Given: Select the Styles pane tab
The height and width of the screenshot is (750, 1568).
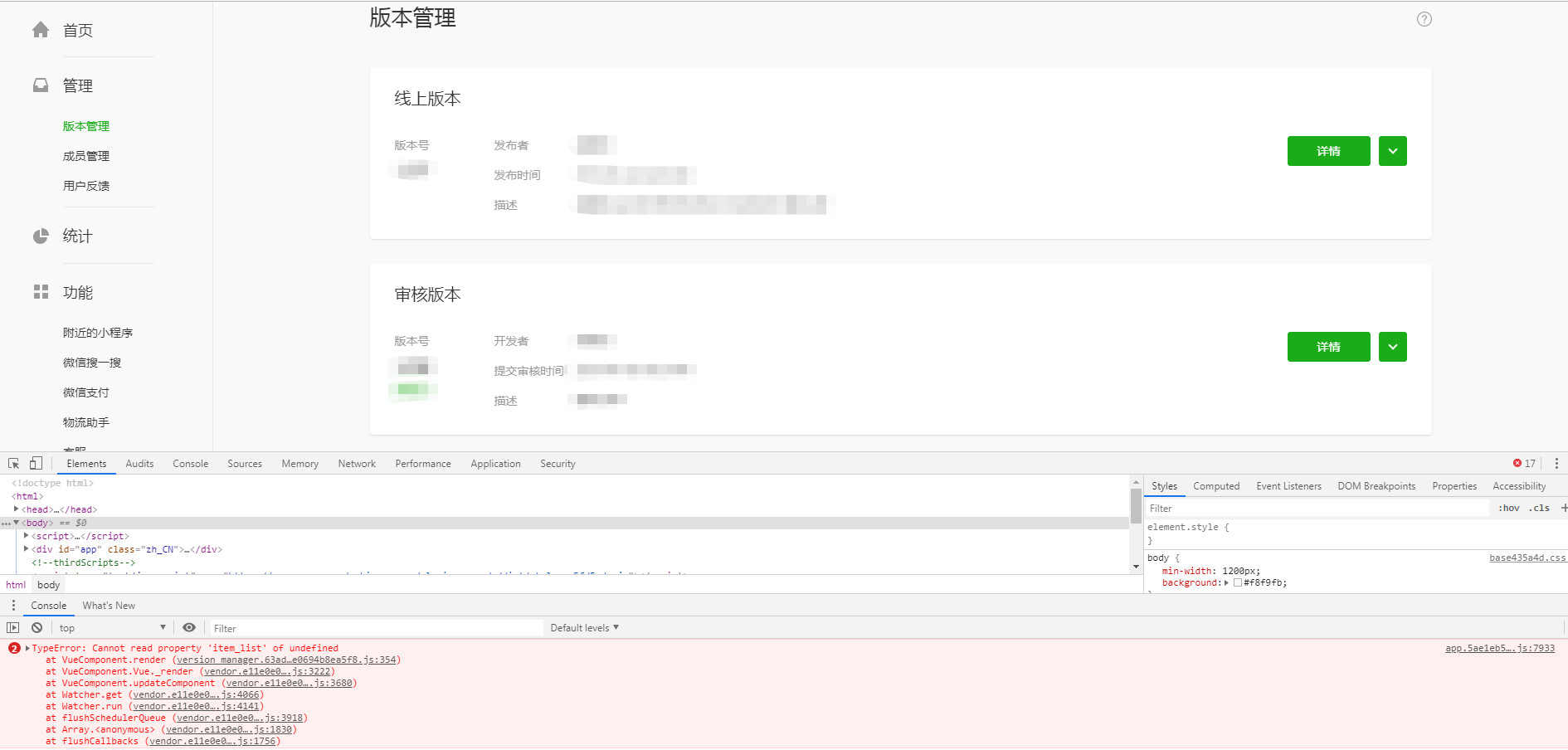Looking at the screenshot, I should [x=1164, y=486].
